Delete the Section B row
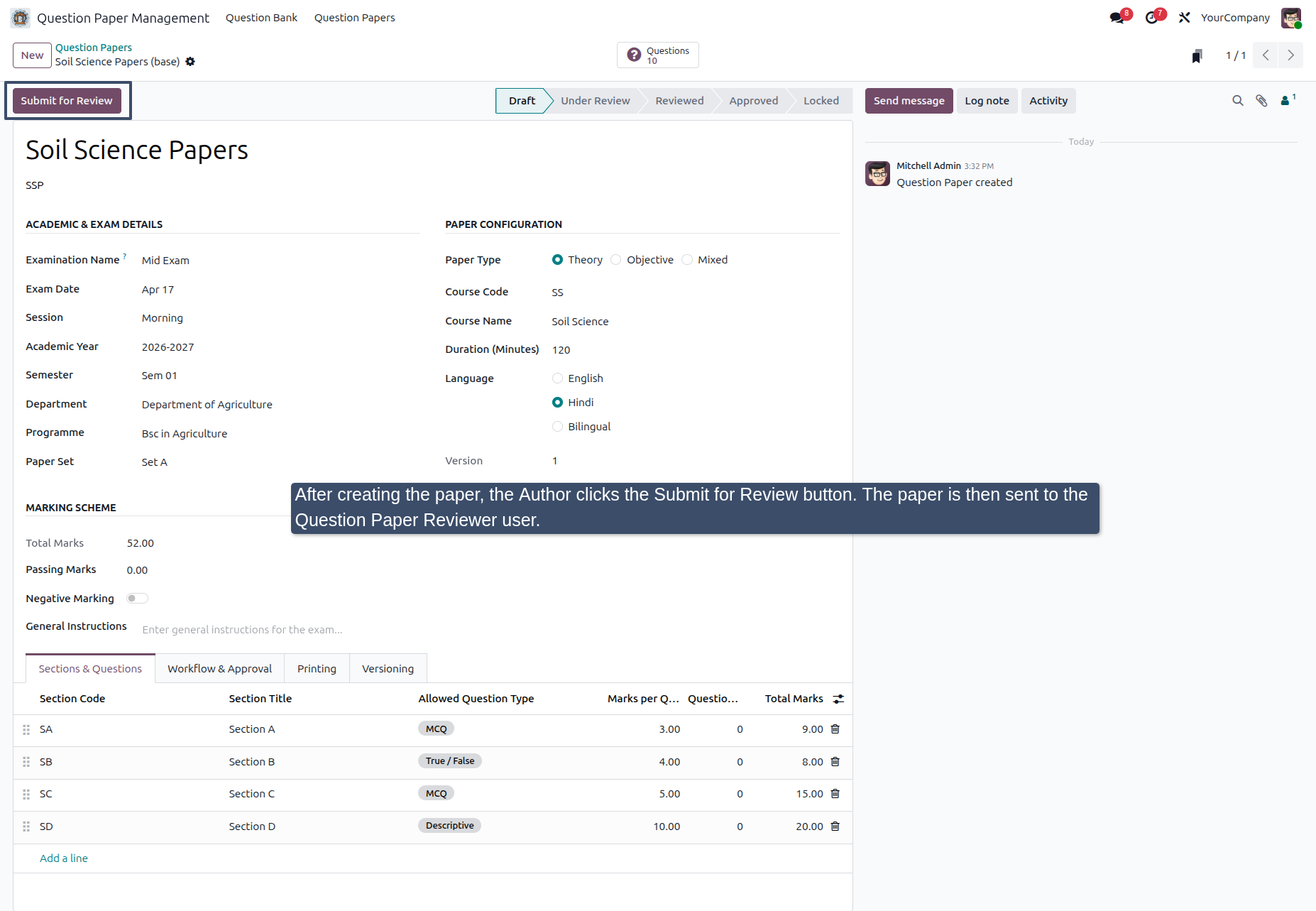The image size is (1316, 911). 835,762
